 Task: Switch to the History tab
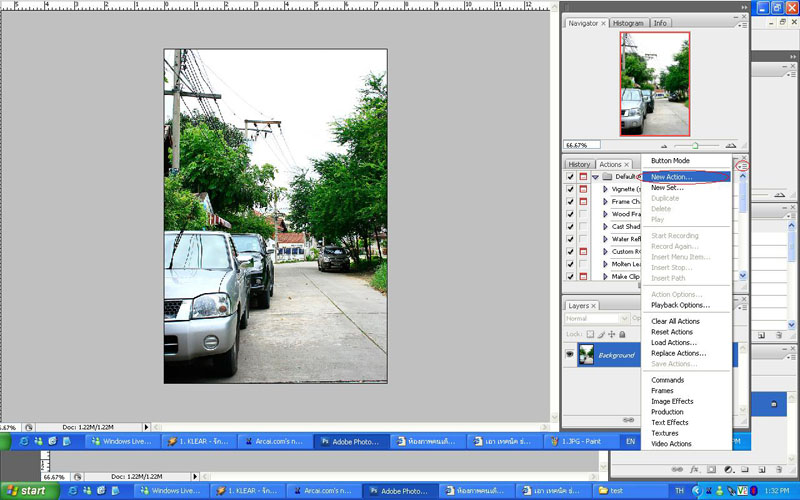(579, 164)
